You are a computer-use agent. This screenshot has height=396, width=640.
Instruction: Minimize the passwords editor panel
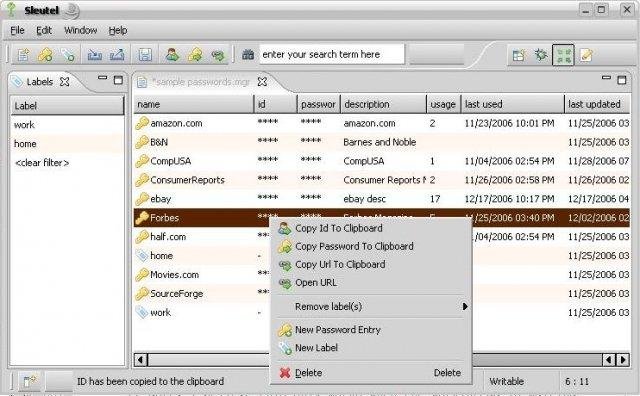coord(606,78)
